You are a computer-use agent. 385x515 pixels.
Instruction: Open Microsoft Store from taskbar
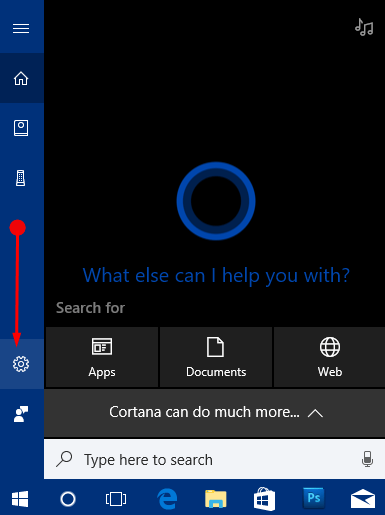pyautogui.click(x=264, y=499)
